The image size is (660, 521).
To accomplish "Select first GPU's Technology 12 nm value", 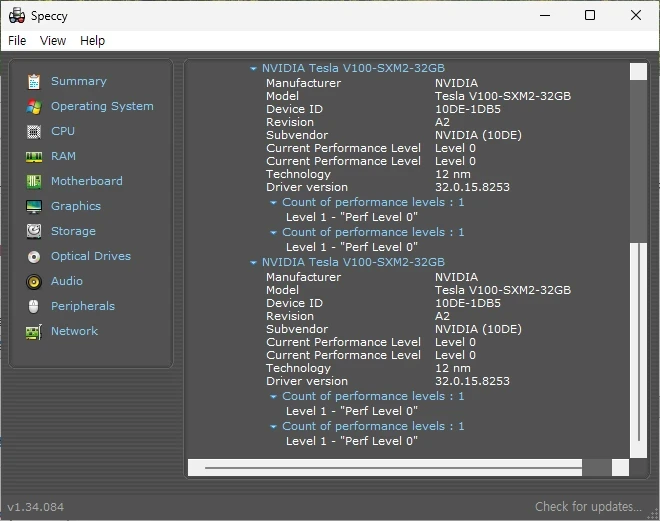I will pos(452,174).
